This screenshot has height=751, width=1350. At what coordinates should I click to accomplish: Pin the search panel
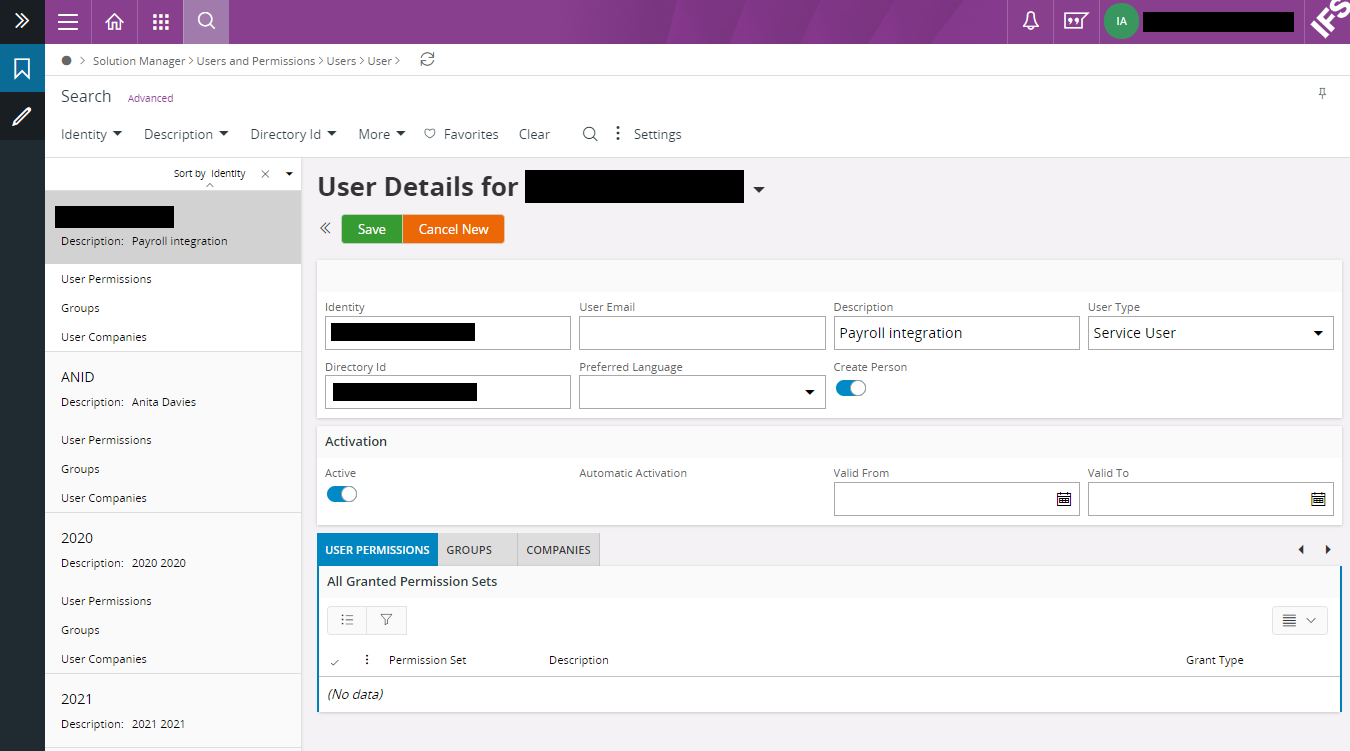(x=1322, y=94)
